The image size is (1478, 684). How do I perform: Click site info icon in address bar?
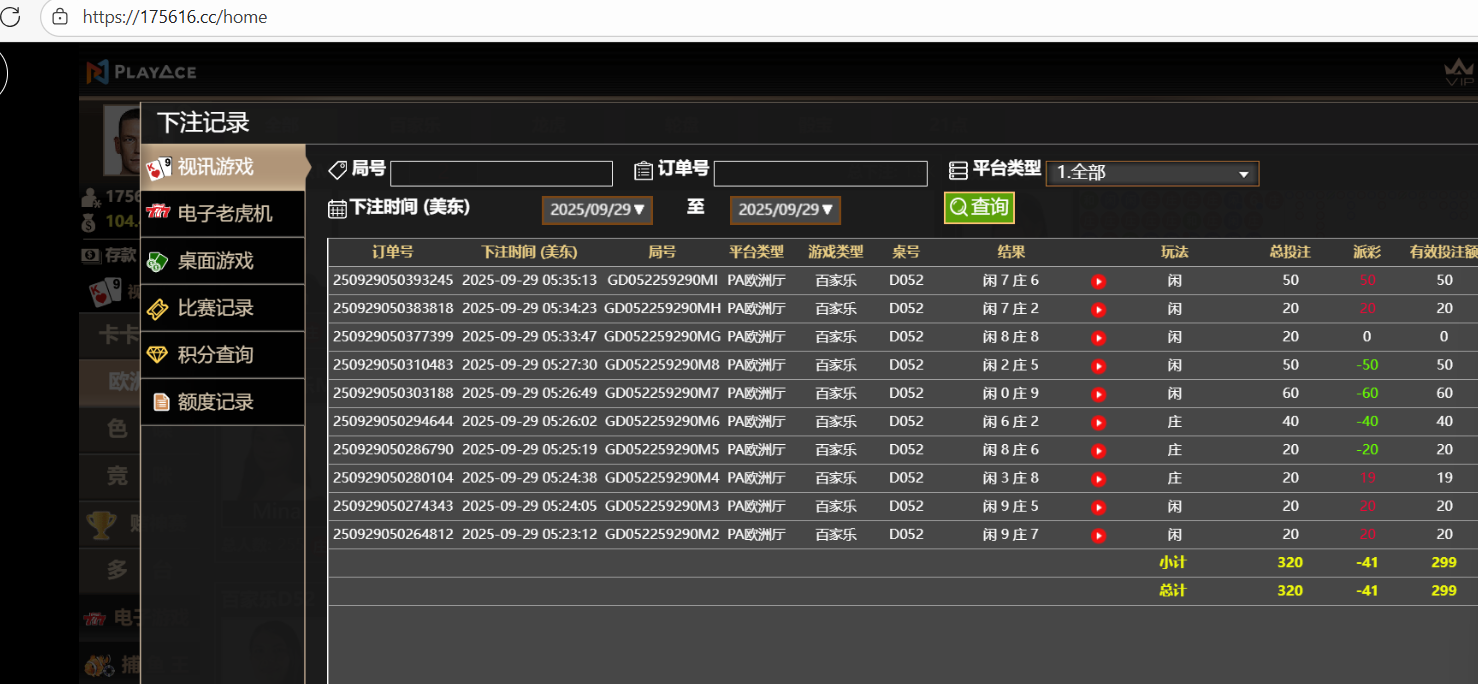60,17
